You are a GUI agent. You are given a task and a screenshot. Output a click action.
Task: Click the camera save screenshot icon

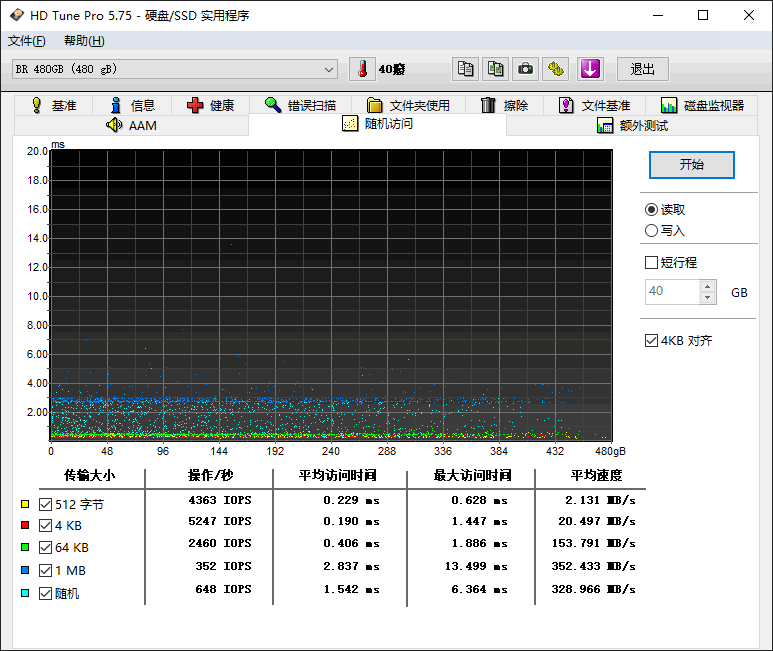click(525, 69)
